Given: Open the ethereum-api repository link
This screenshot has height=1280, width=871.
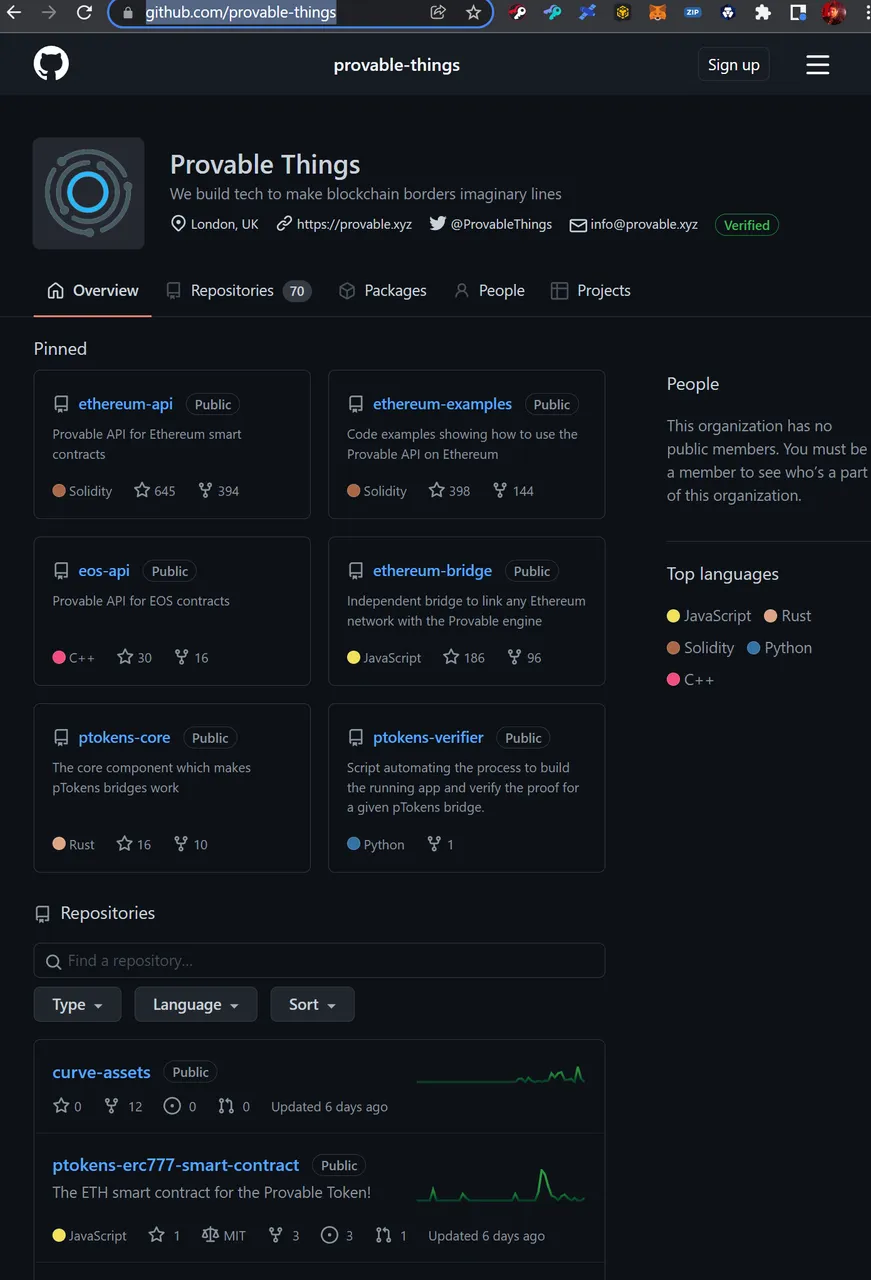Looking at the screenshot, I should (x=126, y=404).
